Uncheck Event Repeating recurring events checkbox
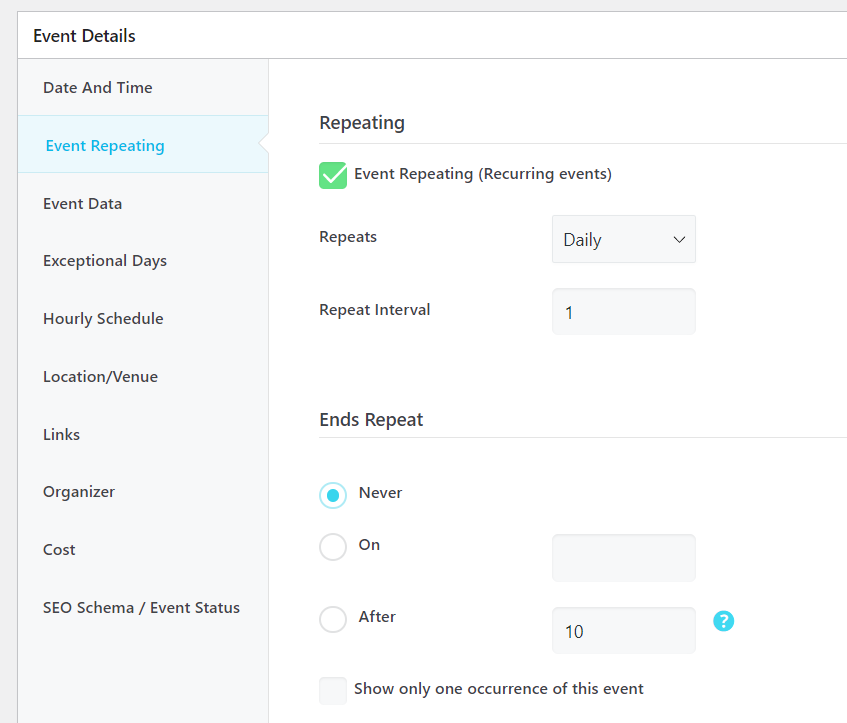 [333, 175]
